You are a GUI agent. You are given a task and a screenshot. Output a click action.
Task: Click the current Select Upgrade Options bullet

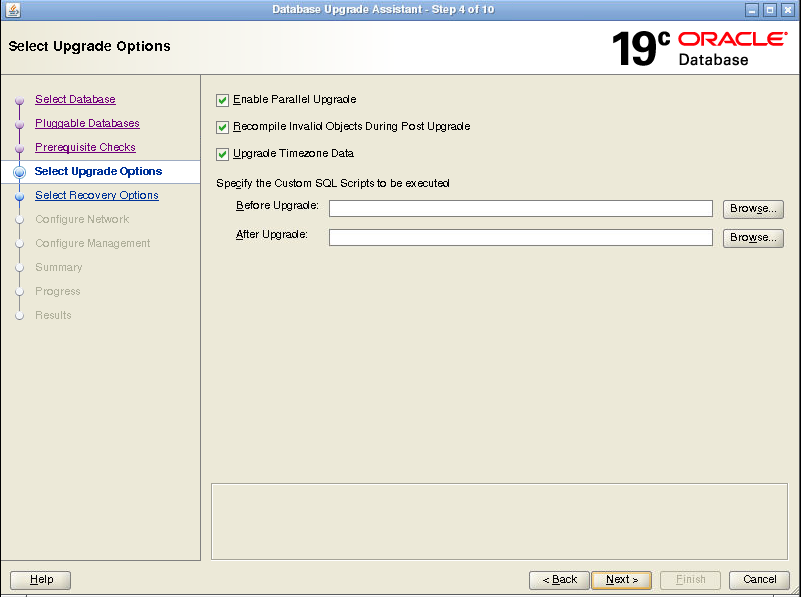19,172
